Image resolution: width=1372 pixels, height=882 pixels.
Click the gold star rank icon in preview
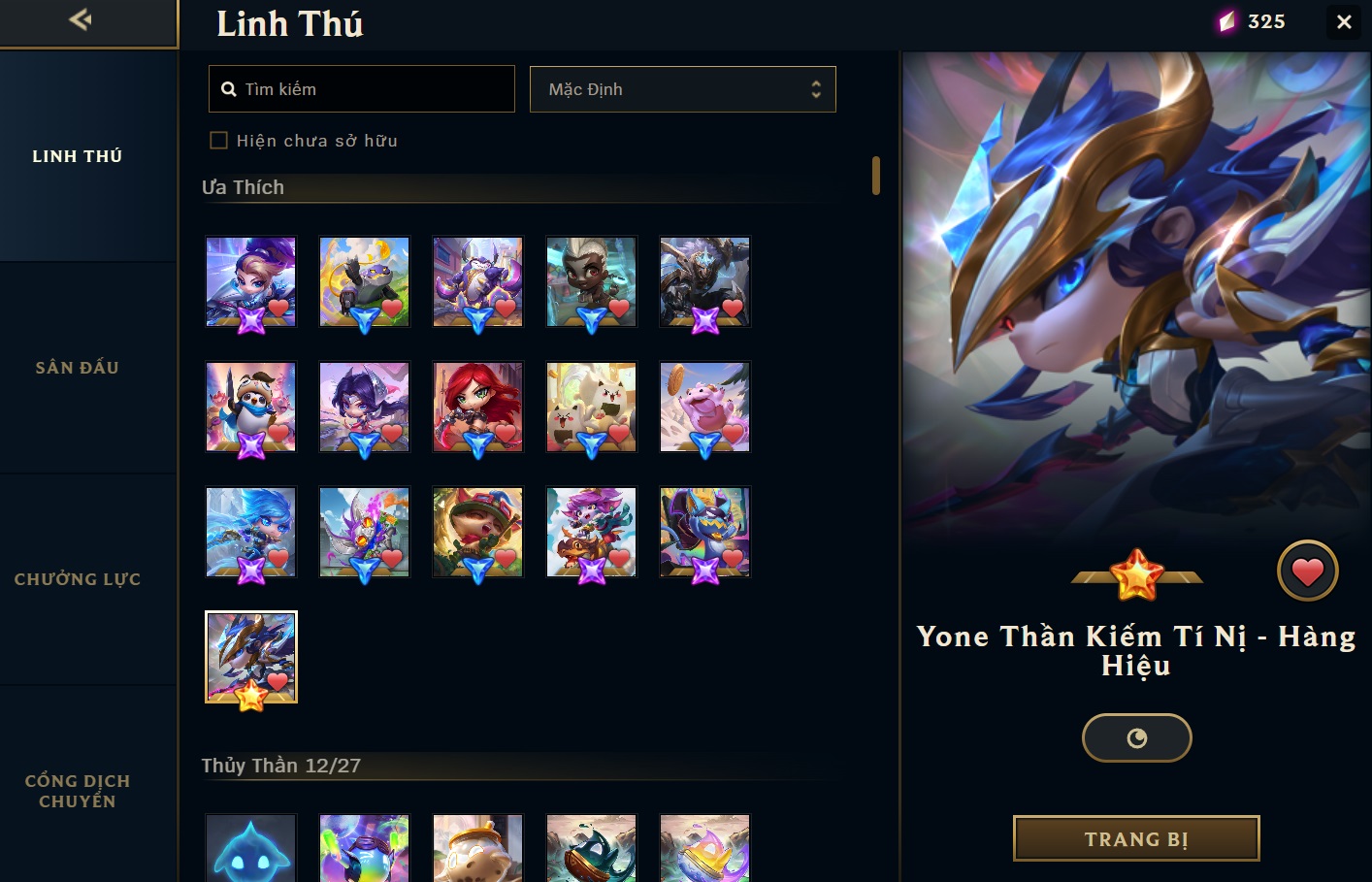click(1136, 574)
